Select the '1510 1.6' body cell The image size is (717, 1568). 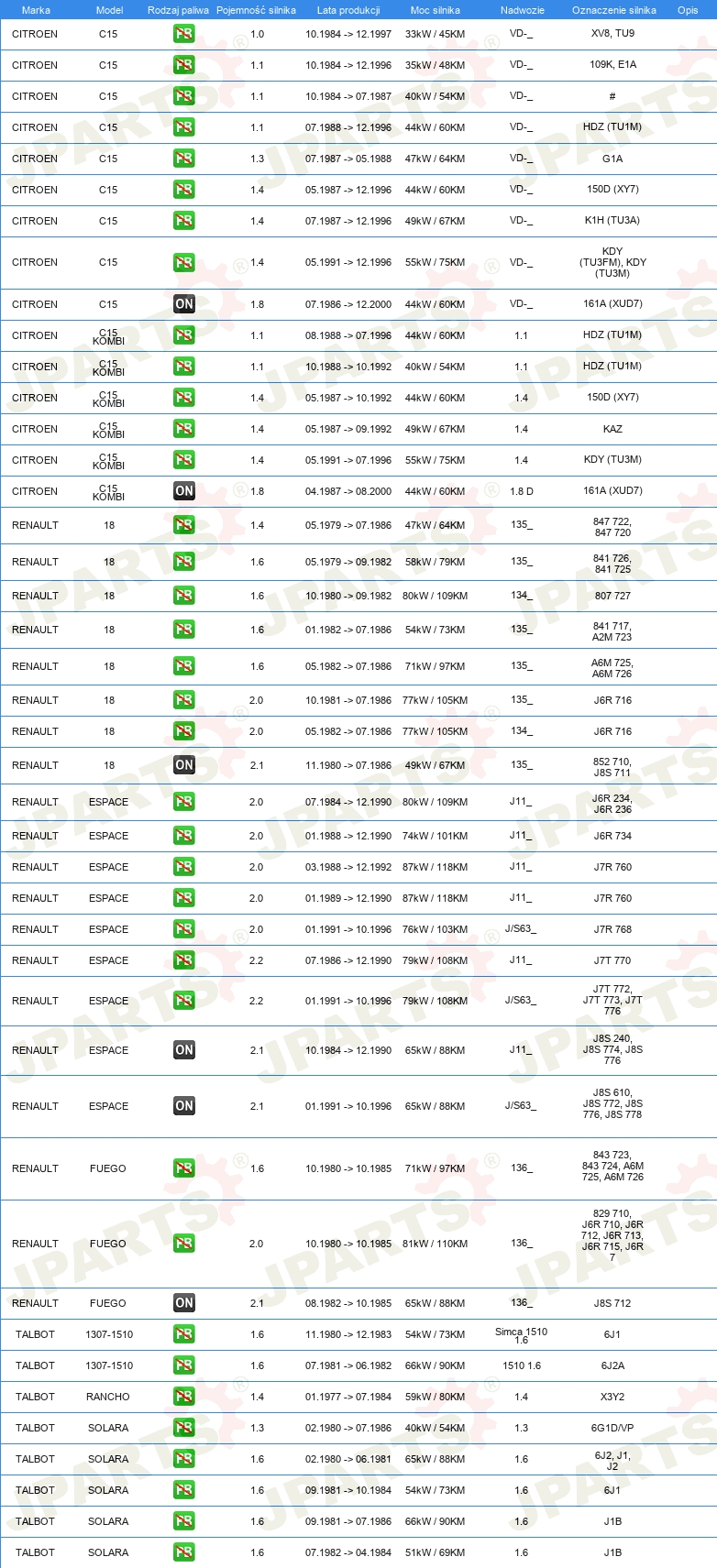pos(521,1365)
